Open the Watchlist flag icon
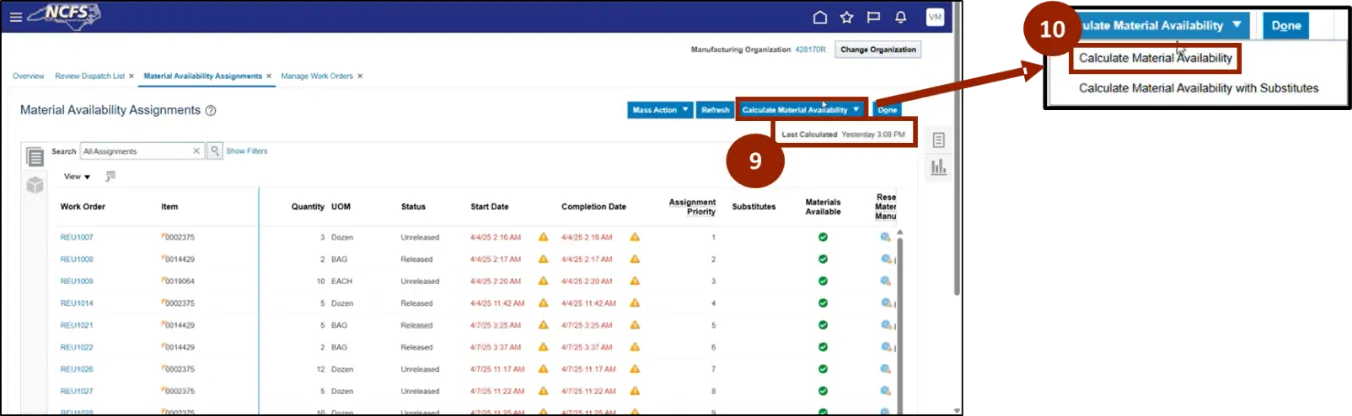This screenshot has height=416, width=1352. (x=872, y=17)
